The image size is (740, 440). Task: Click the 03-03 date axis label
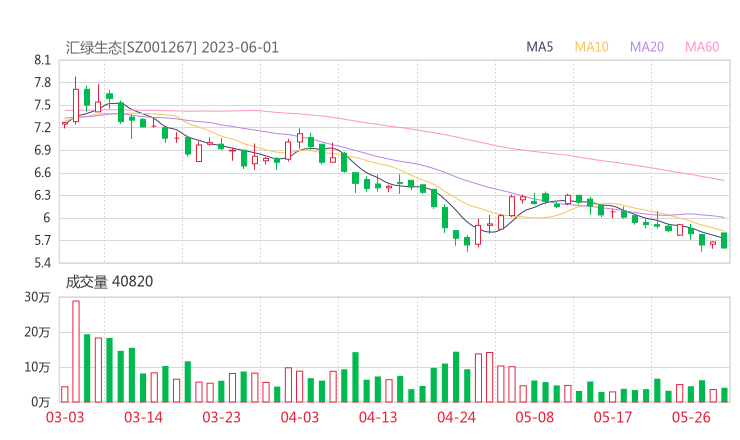[65, 417]
